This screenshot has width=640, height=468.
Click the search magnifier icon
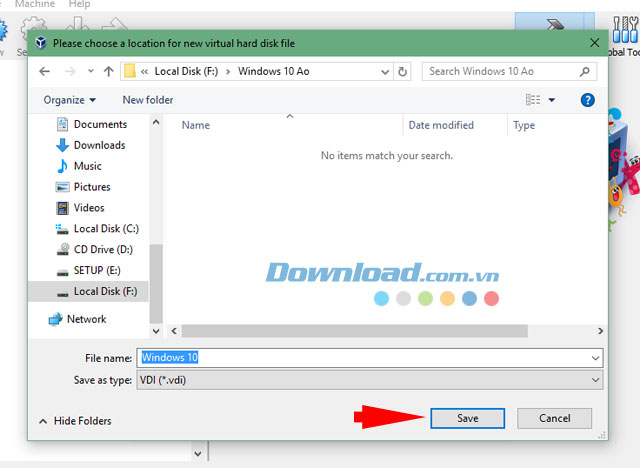(584, 71)
